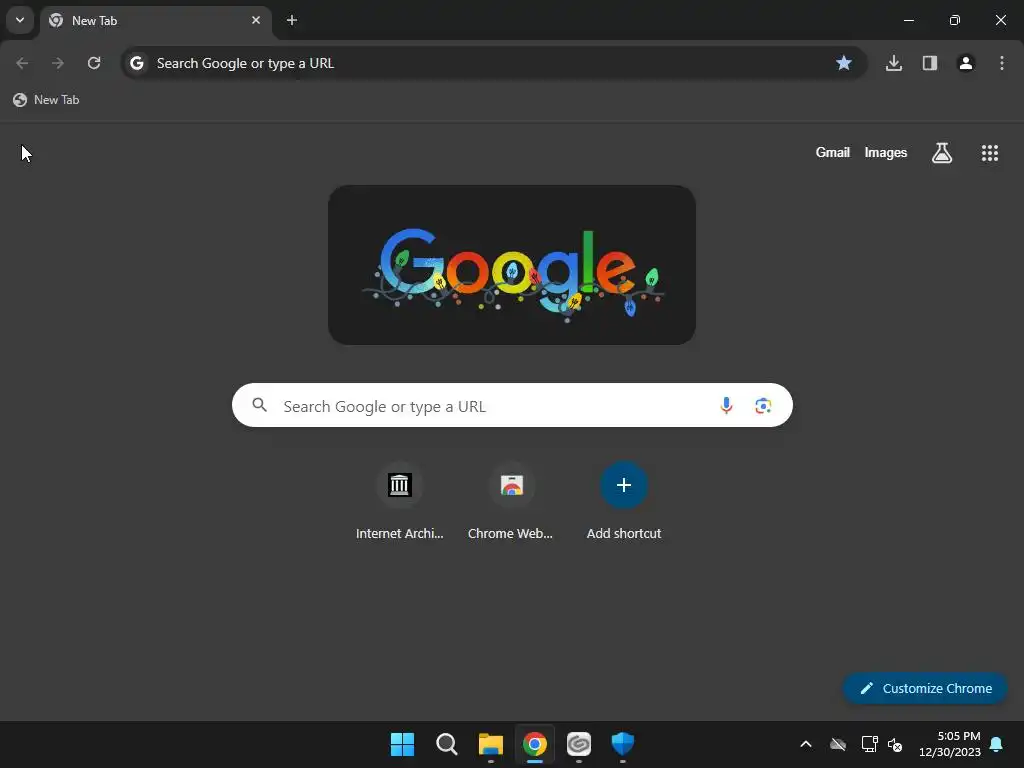The height and width of the screenshot is (768, 1024).
Task: Open the Google apps grid
Action: (x=990, y=153)
